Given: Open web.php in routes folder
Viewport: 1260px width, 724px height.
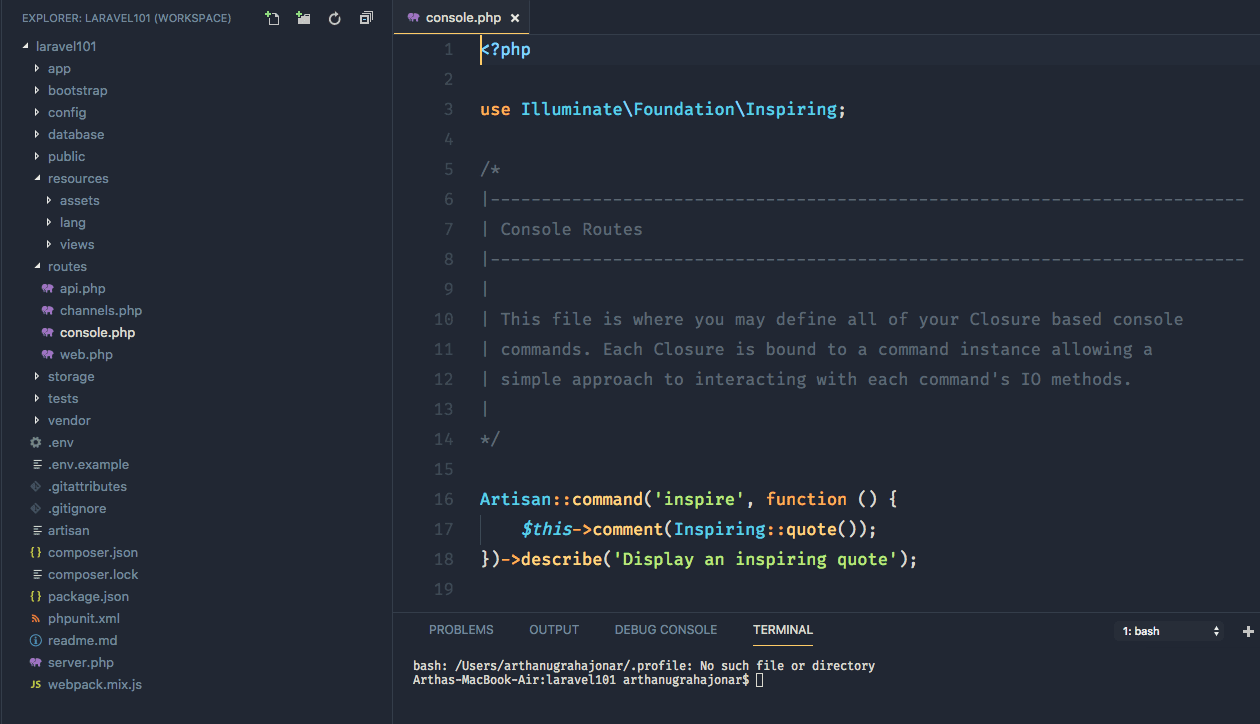Looking at the screenshot, I should tap(86, 354).
